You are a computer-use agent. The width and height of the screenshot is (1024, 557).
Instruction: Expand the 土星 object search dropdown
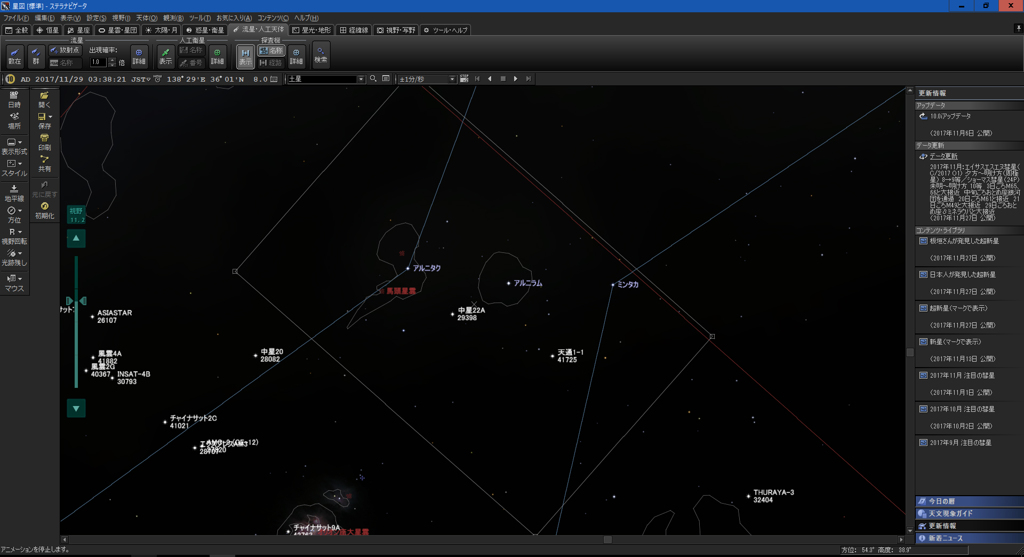coord(361,78)
